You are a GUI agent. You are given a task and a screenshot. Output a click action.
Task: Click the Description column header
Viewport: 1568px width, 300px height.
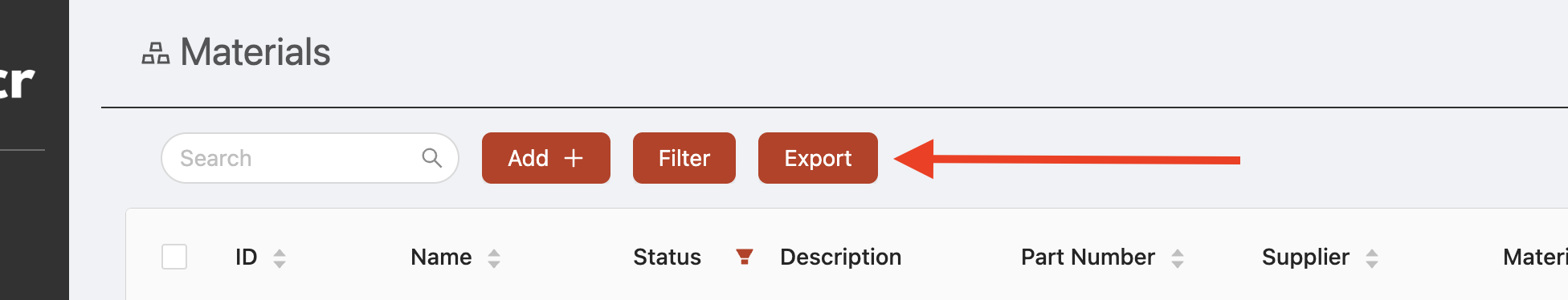pyautogui.click(x=840, y=257)
